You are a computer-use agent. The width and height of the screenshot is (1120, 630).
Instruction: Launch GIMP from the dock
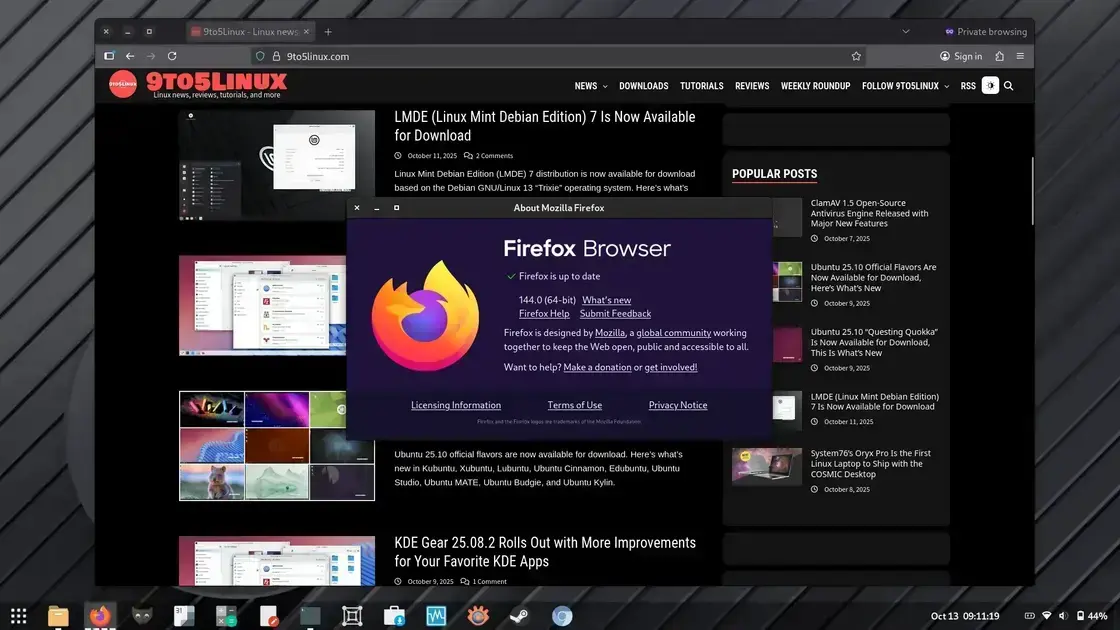tap(142, 616)
